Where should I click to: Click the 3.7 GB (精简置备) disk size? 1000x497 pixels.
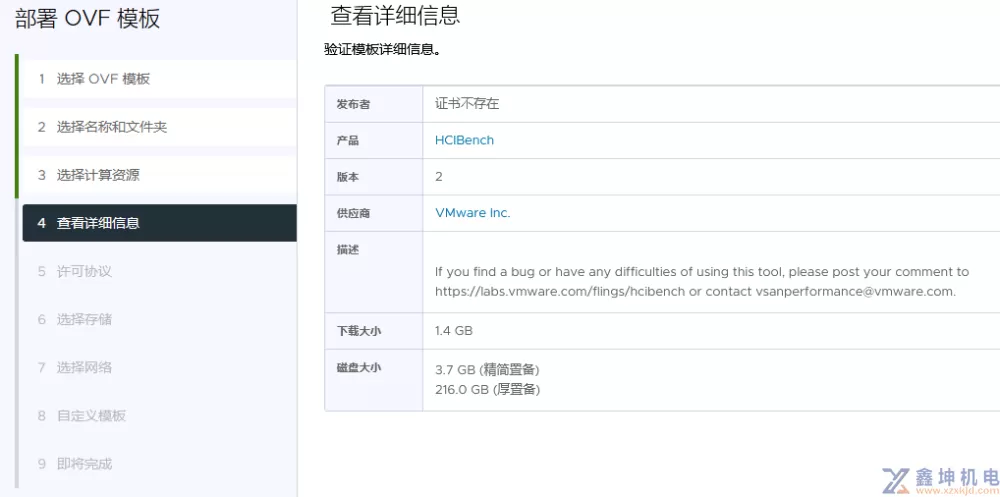(x=487, y=370)
